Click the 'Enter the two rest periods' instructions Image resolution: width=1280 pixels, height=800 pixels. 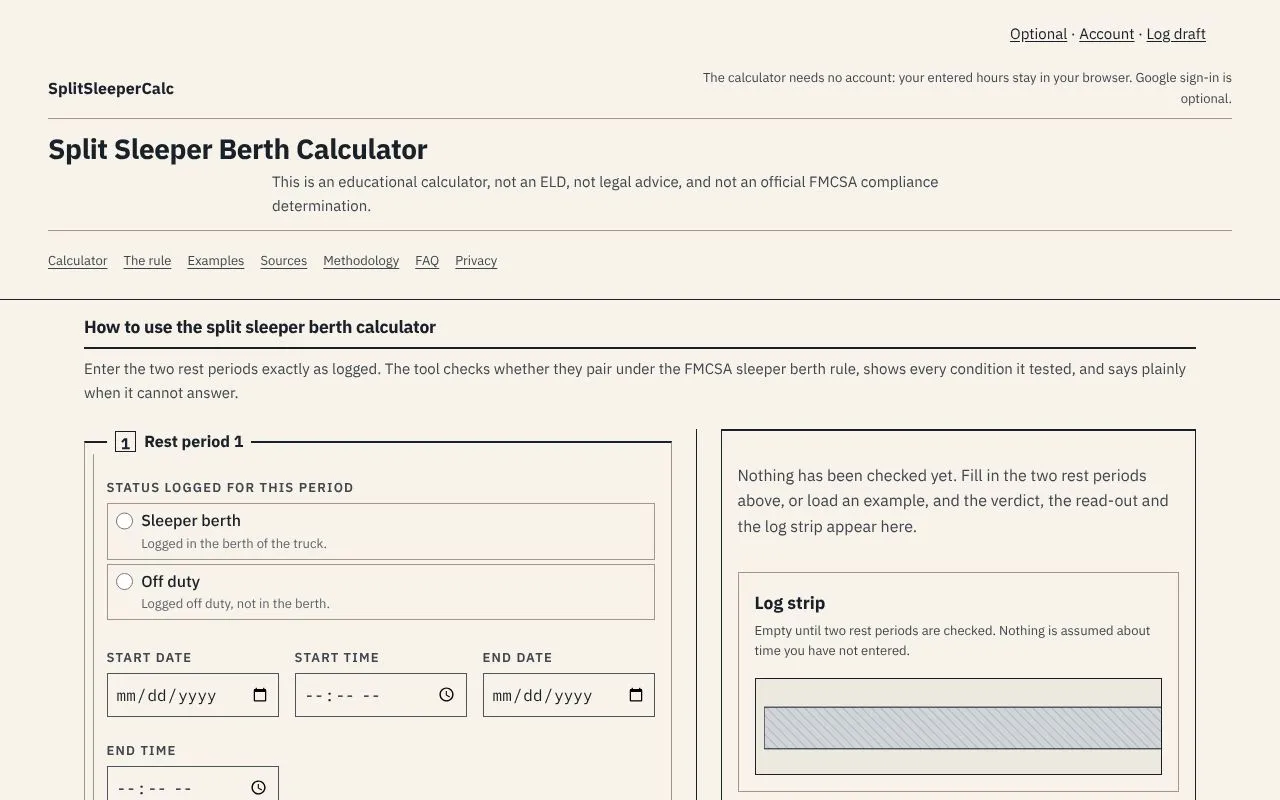tap(635, 381)
